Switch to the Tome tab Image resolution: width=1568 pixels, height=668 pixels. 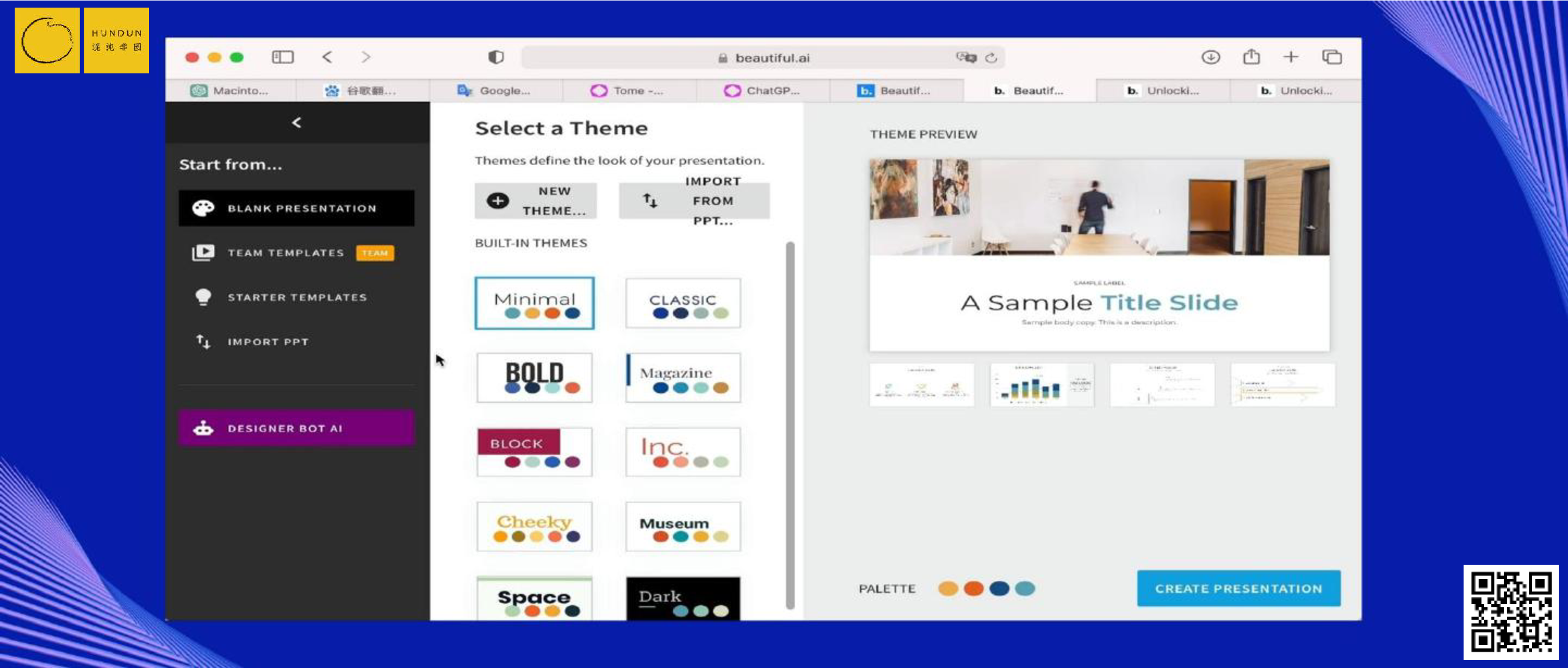(x=629, y=91)
